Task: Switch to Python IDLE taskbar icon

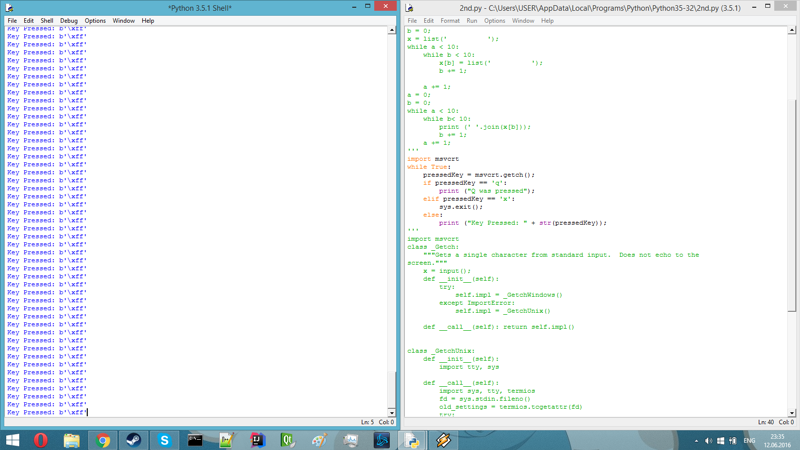Action: 412,440
